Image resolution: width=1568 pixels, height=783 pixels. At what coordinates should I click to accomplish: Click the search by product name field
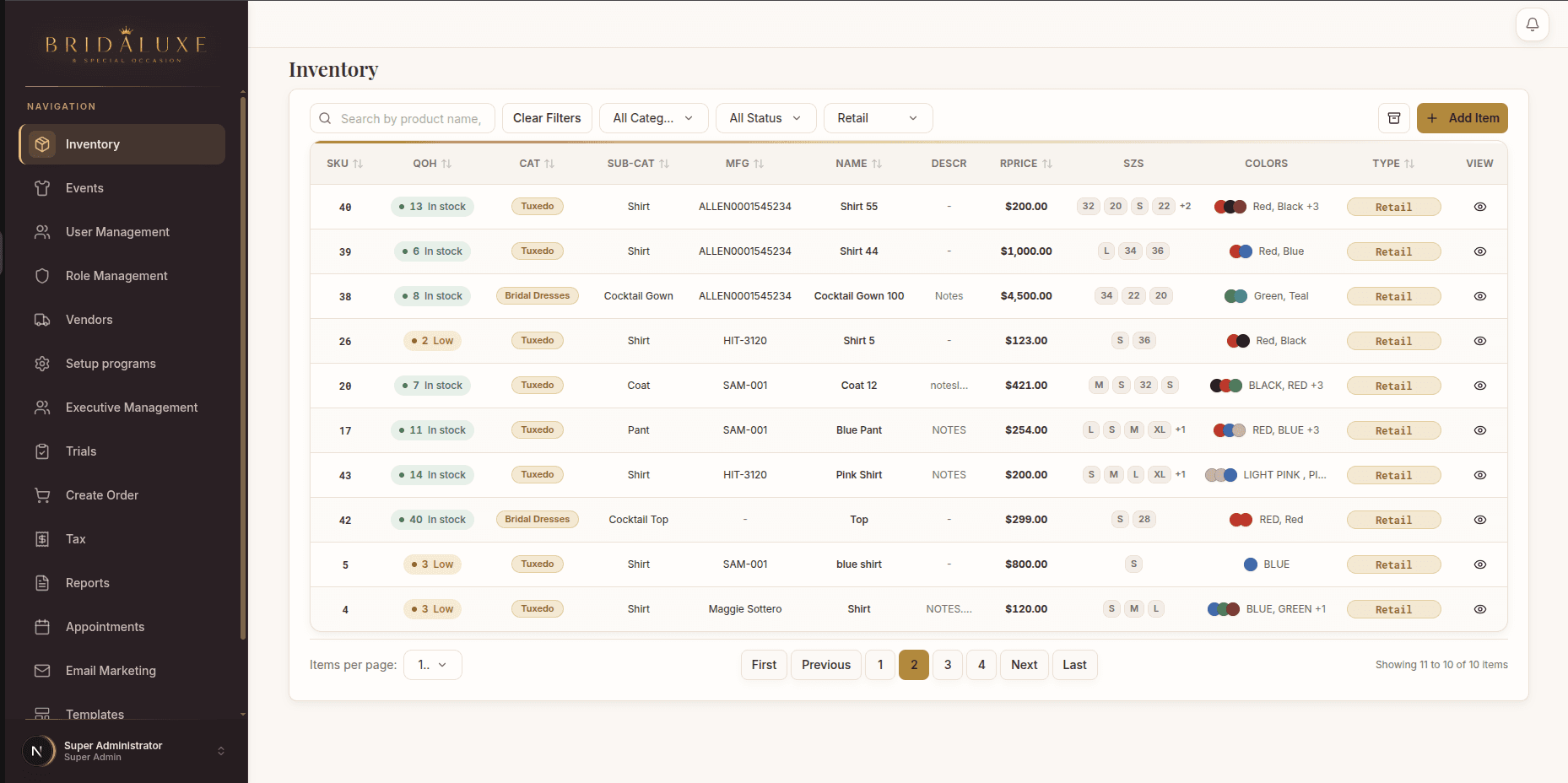click(x=403, y=118)
